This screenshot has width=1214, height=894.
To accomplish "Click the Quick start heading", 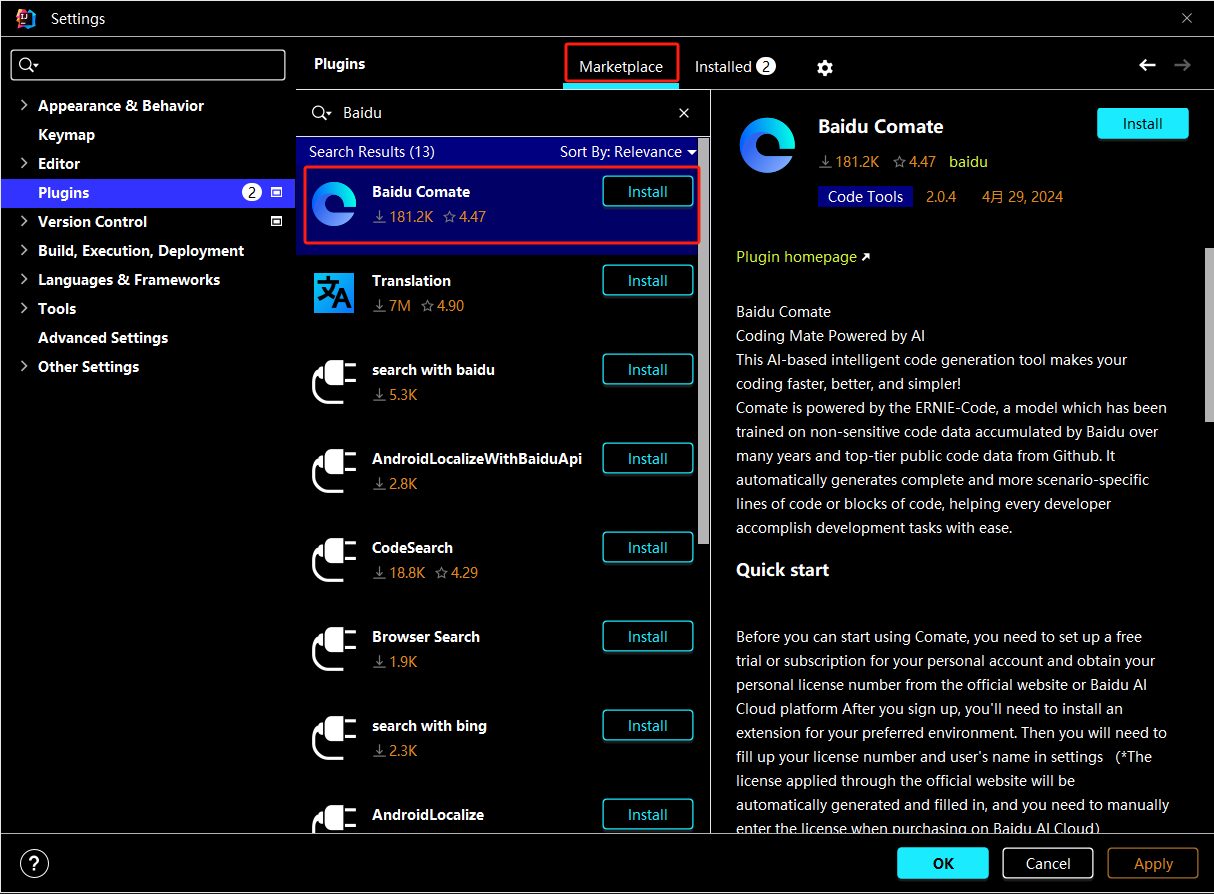I will click(x=782, y=569).
